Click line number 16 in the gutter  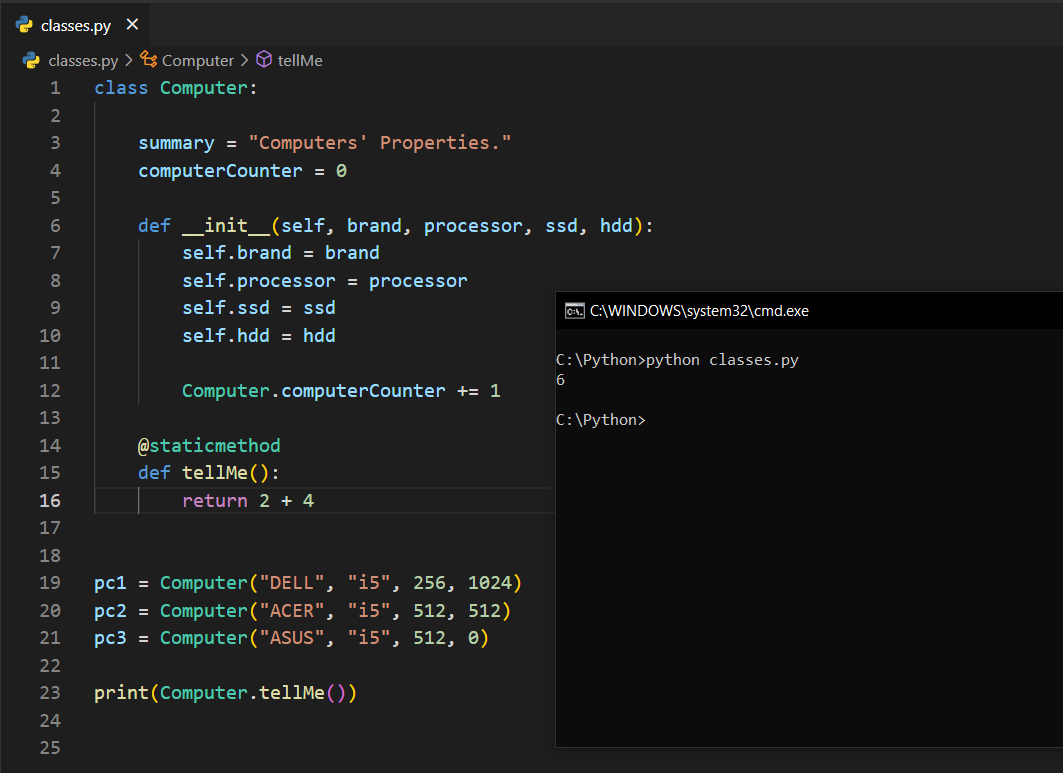pyautogui.click(x=50, y=500)
